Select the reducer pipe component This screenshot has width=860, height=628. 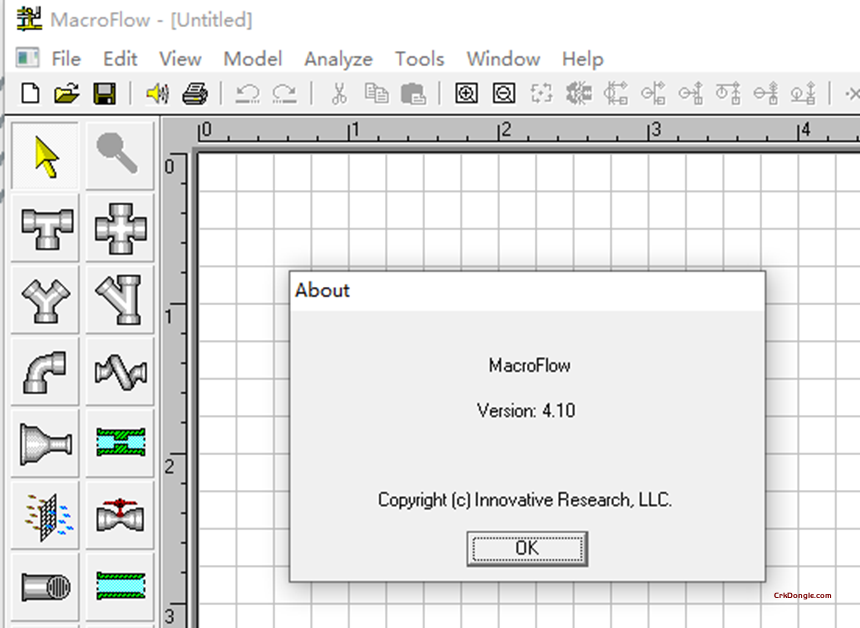click(x=47, y=443)
